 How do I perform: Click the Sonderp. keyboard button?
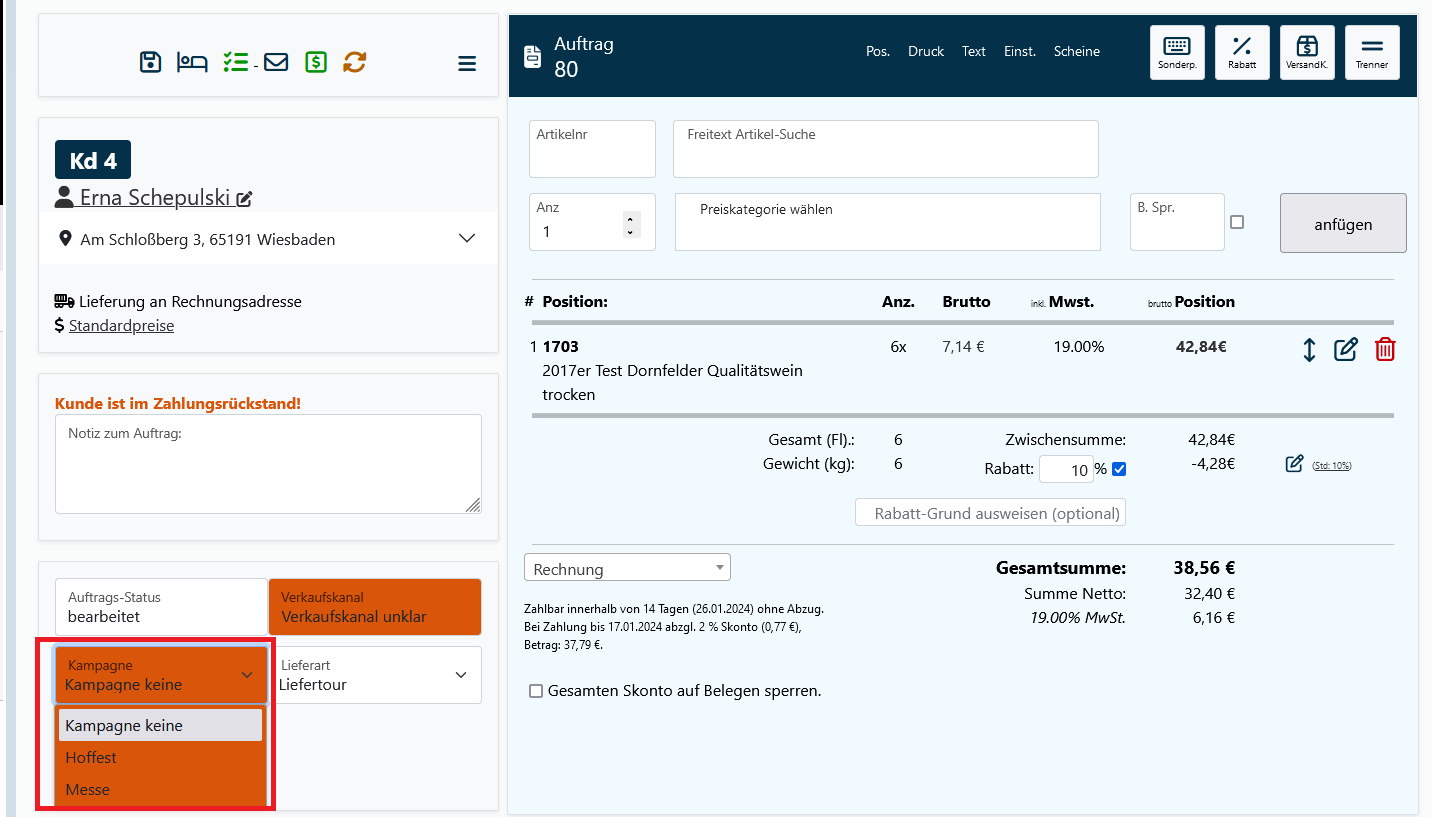point(1177,52)
